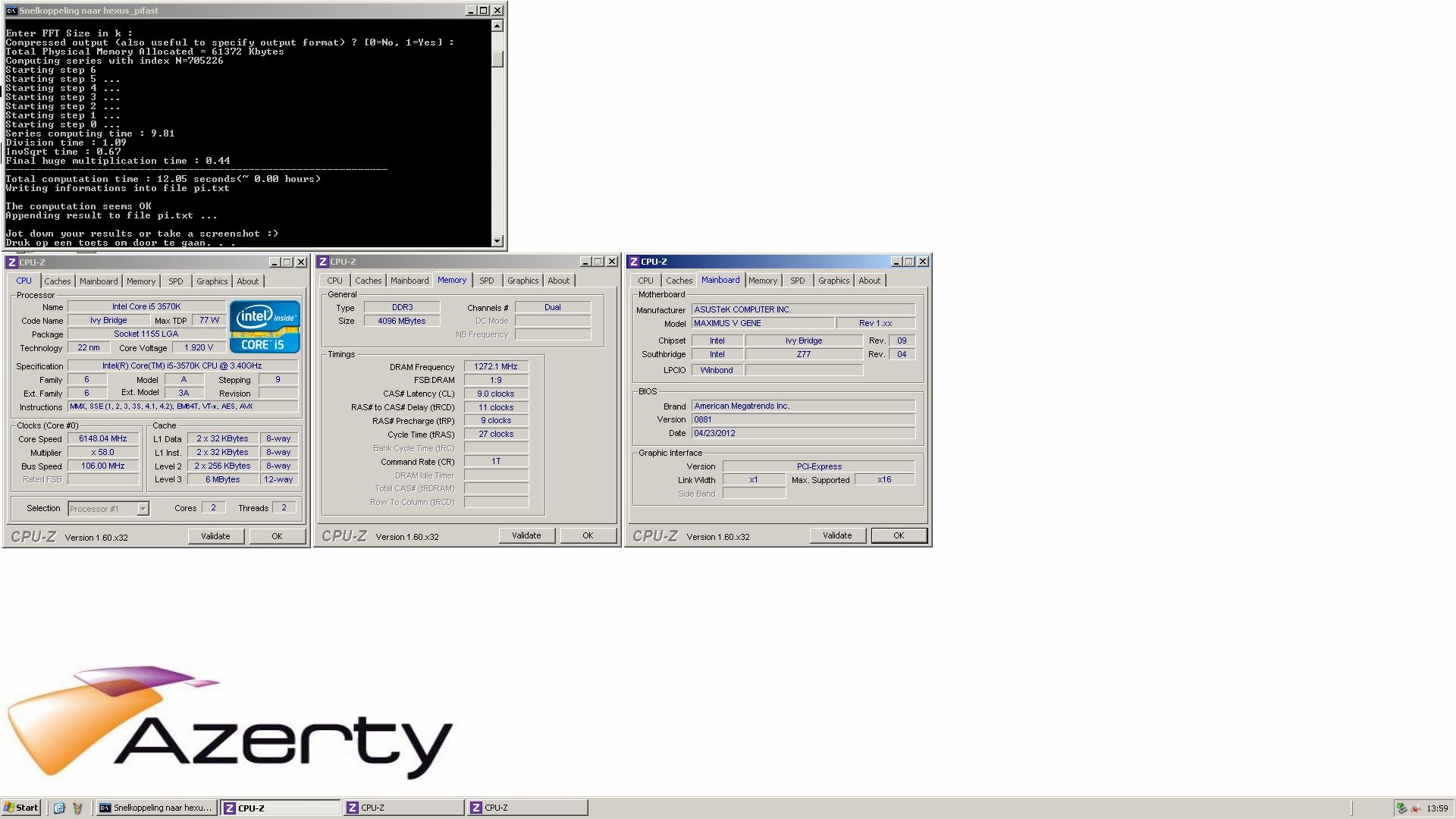Viewport: 1456px width, 819px height.
Task: Click the CPU-Z icon in the Memory window title bar
Action: [x=322, y=262]
